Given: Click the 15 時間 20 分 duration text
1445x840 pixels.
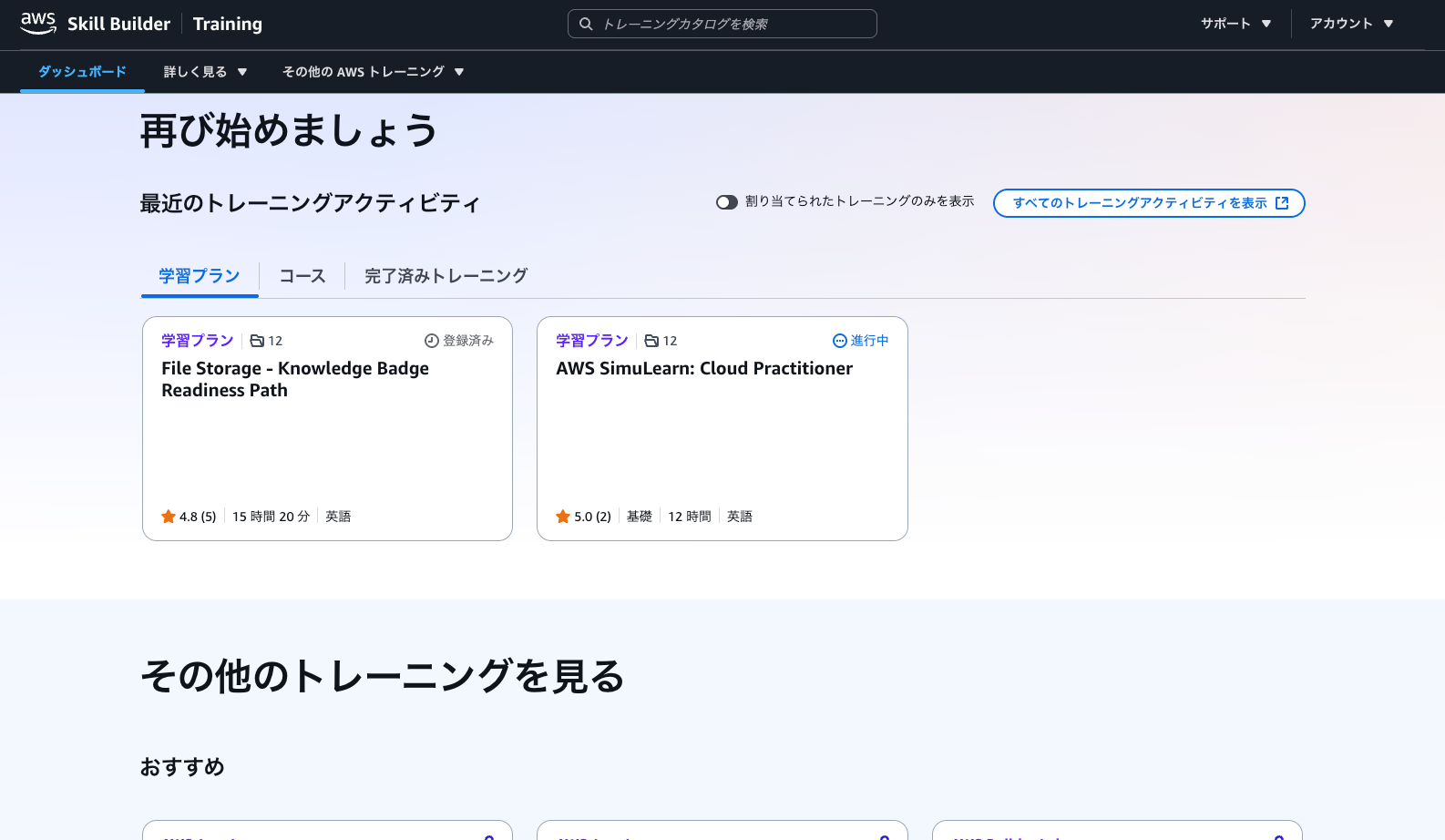Looking at the screenshot, I should pos(271,517).
